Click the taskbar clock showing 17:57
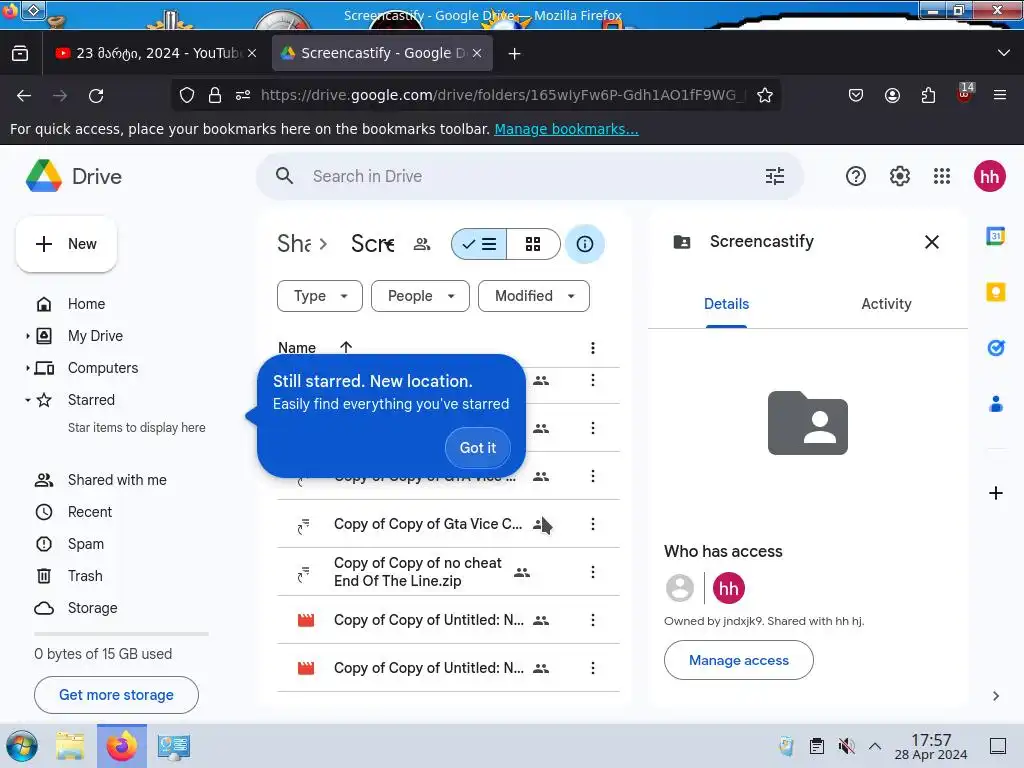The width and height of the screenshot is (1024, 768). tap(931, 746)
